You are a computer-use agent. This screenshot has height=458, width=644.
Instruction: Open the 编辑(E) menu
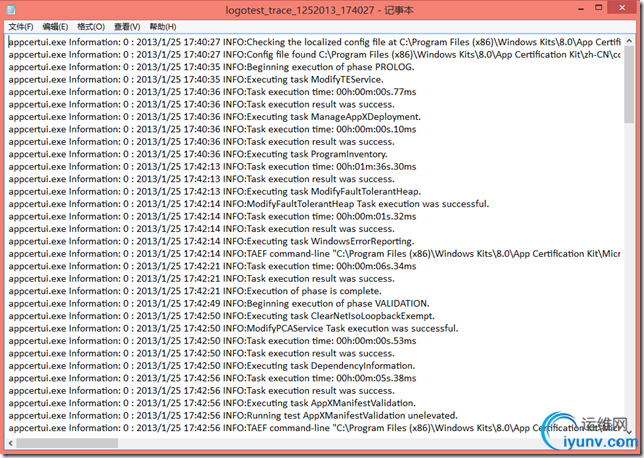(55, 27)
